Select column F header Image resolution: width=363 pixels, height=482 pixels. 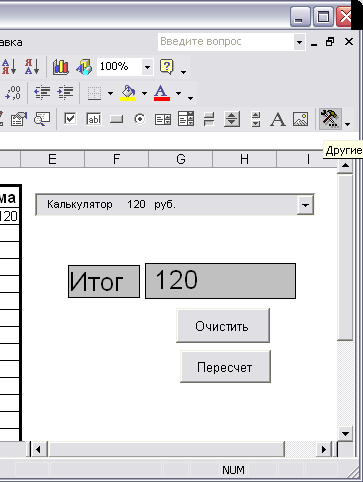click(116, 159)
